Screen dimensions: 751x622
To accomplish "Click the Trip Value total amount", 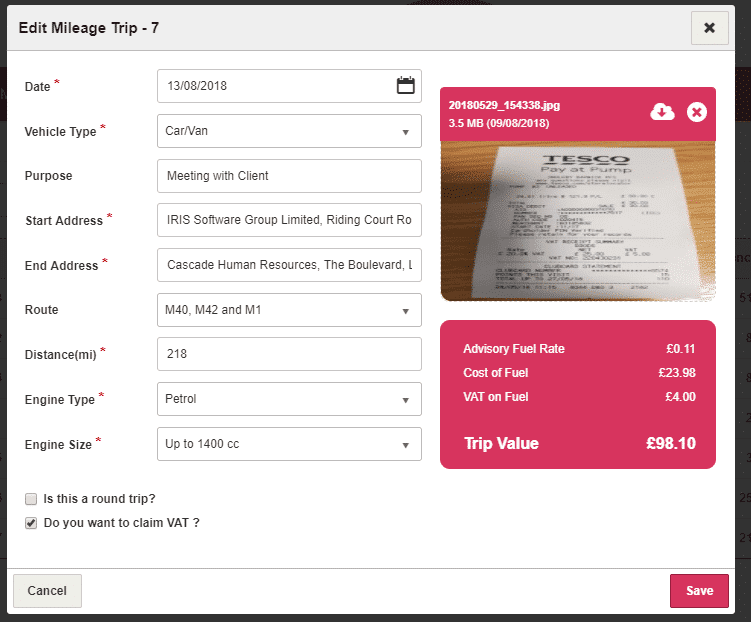I will pos(670,443).
